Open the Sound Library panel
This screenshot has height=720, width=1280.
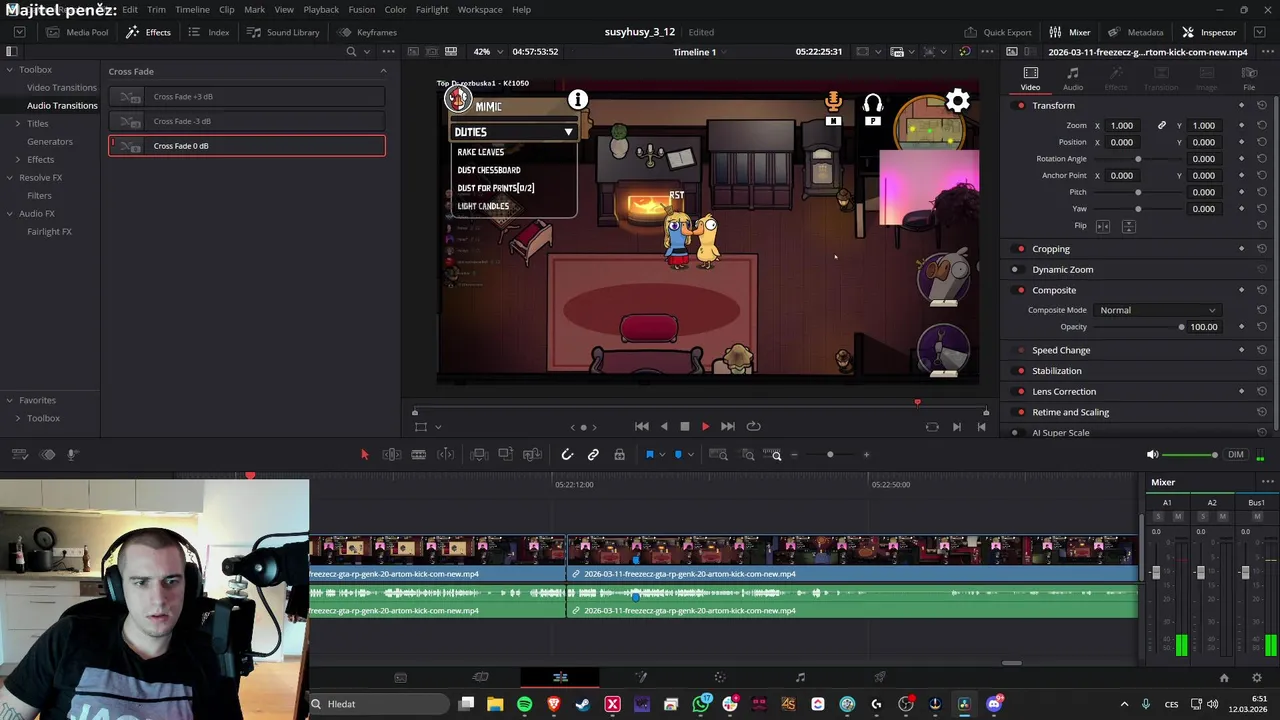click(x=283, y=32)
